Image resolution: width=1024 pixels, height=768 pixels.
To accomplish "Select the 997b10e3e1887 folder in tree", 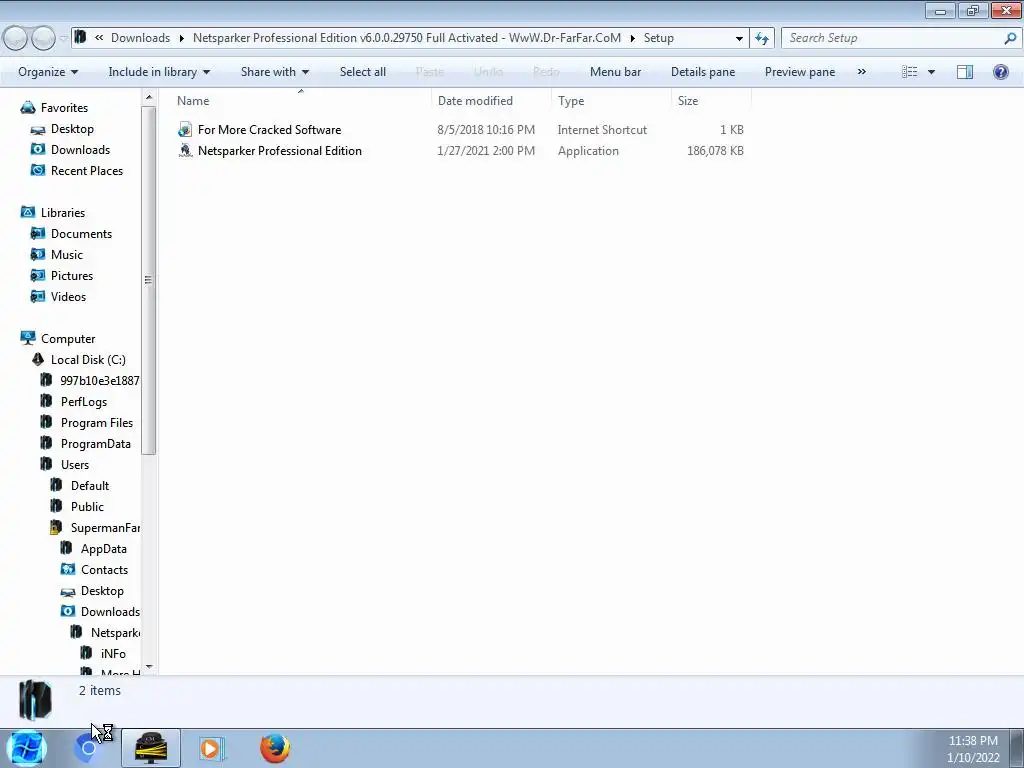I will (x=99, y=381).
